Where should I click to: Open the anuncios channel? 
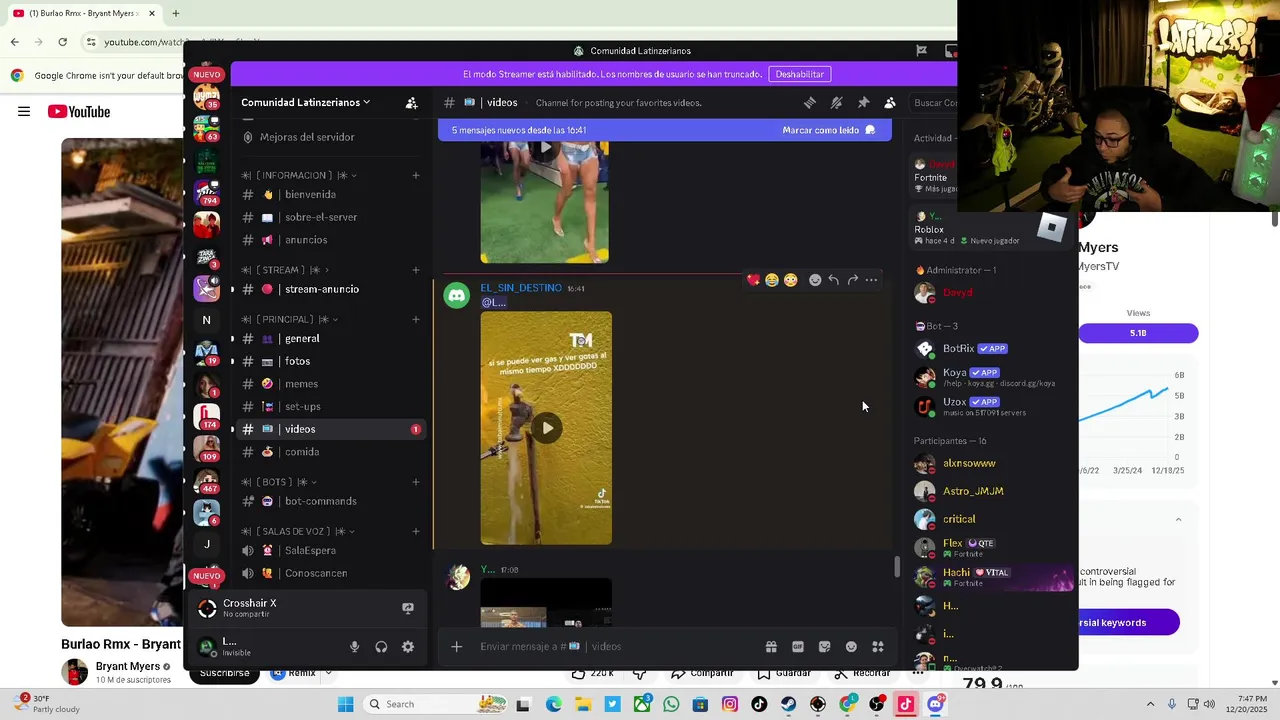pyautogui.click(x=331, y=240)
